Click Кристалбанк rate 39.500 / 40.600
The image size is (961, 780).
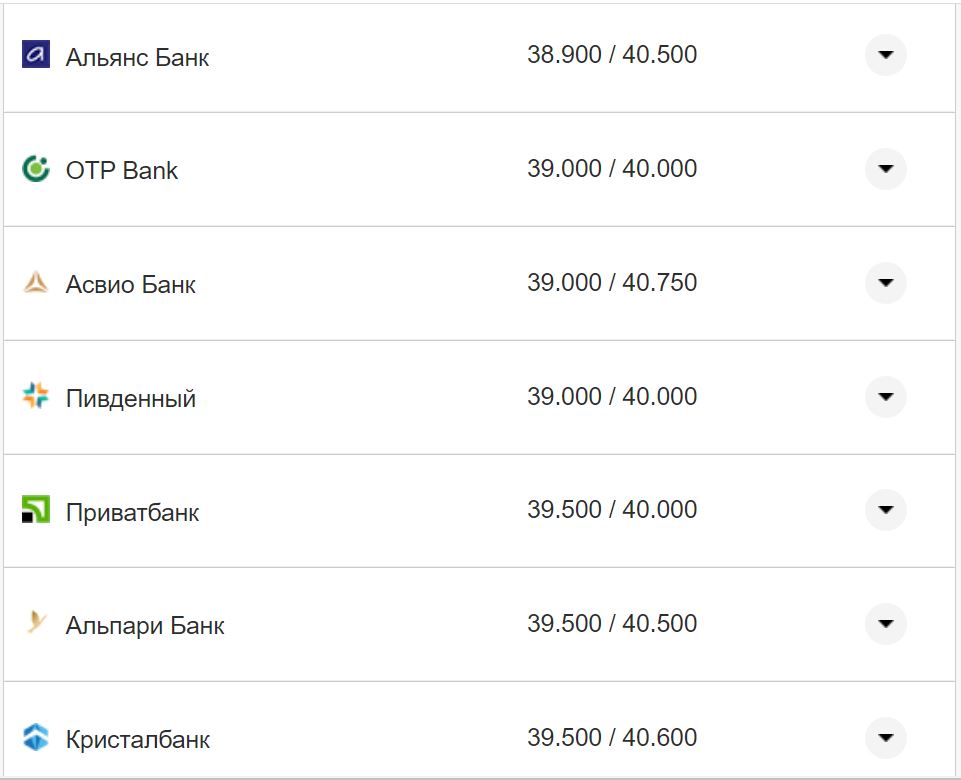click(x=612, y=738)
